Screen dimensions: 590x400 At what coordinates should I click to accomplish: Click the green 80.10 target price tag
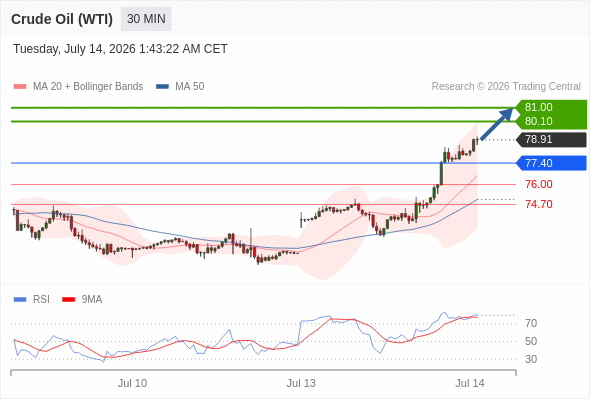tap(551, 122)
